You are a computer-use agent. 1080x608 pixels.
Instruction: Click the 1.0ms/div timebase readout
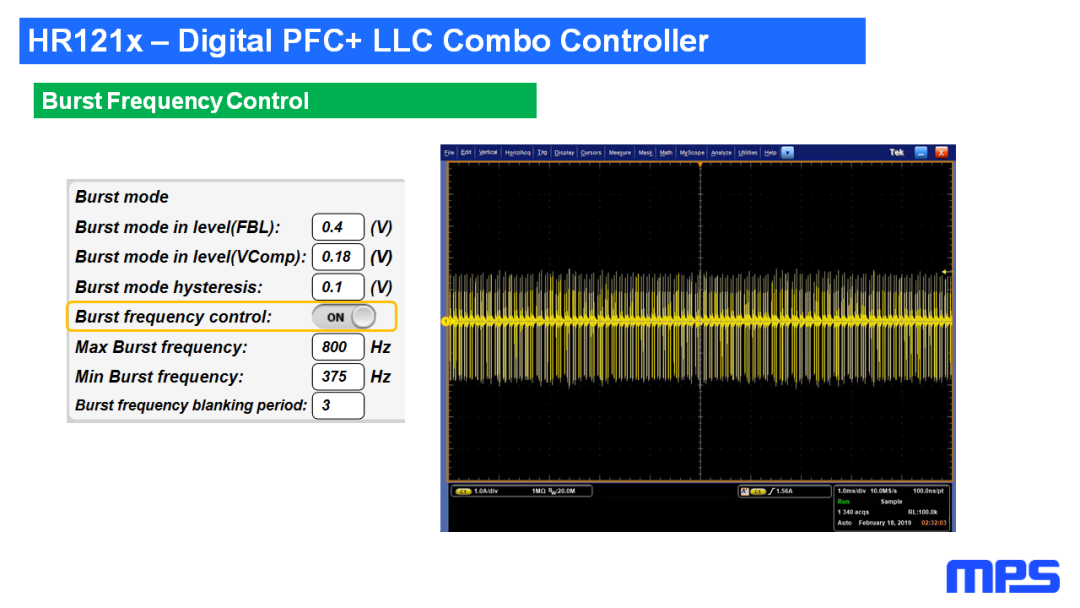click(851, 491)
